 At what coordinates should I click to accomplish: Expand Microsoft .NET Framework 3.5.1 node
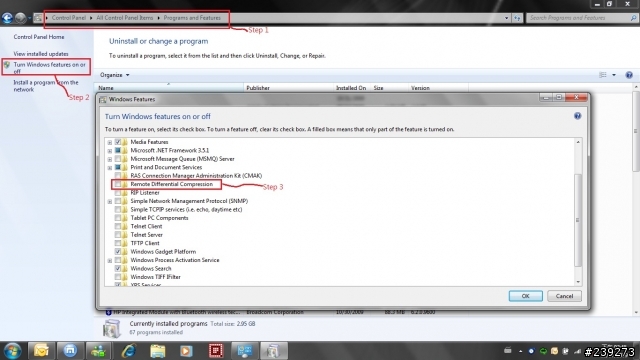(x=110, y=151)
